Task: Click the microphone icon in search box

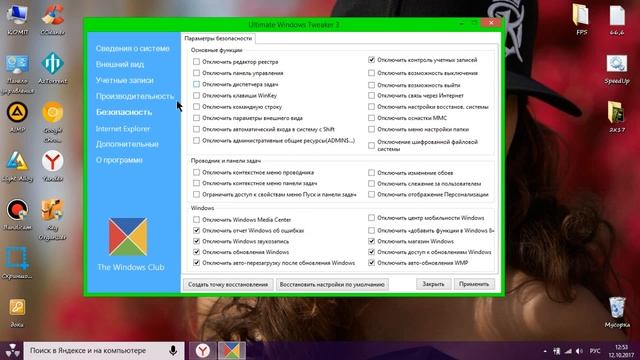Action: click(173, 350)
